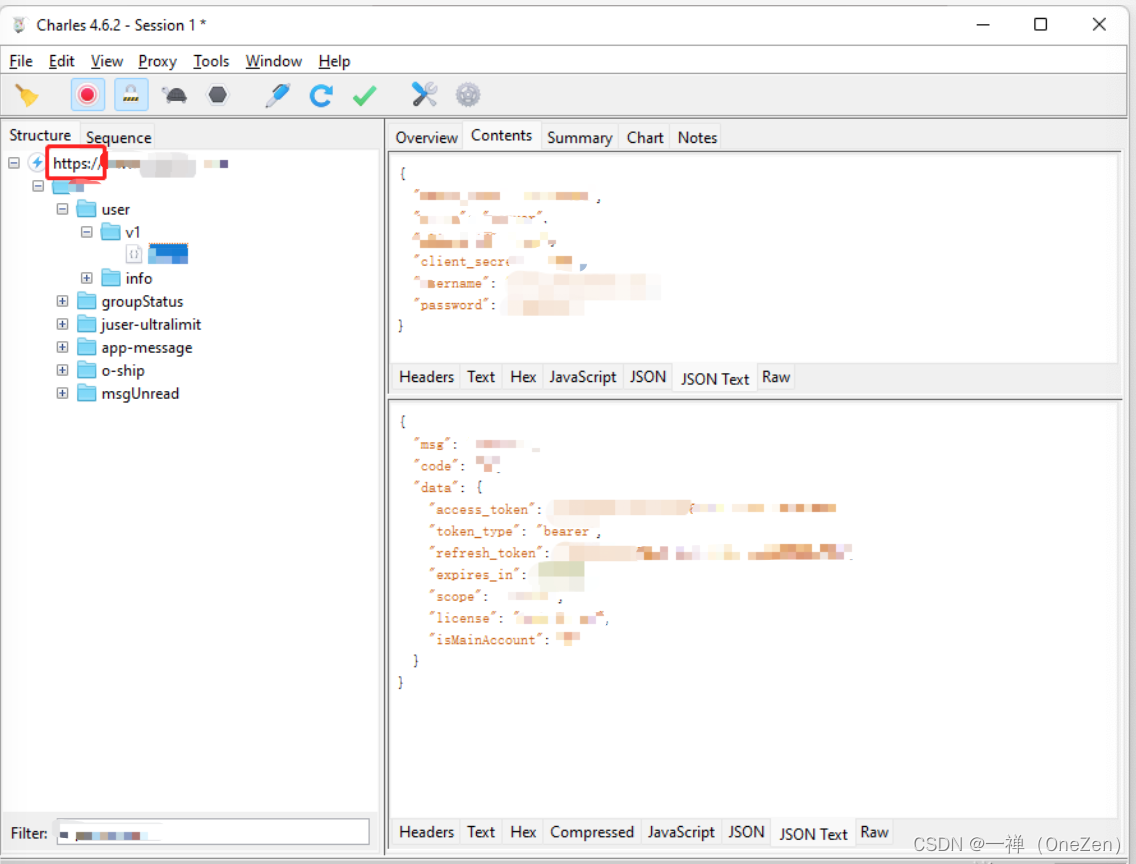Screen dimensions: 1136x864
Task: Switch to the Notes tab
Action: (x=697, y=138)
